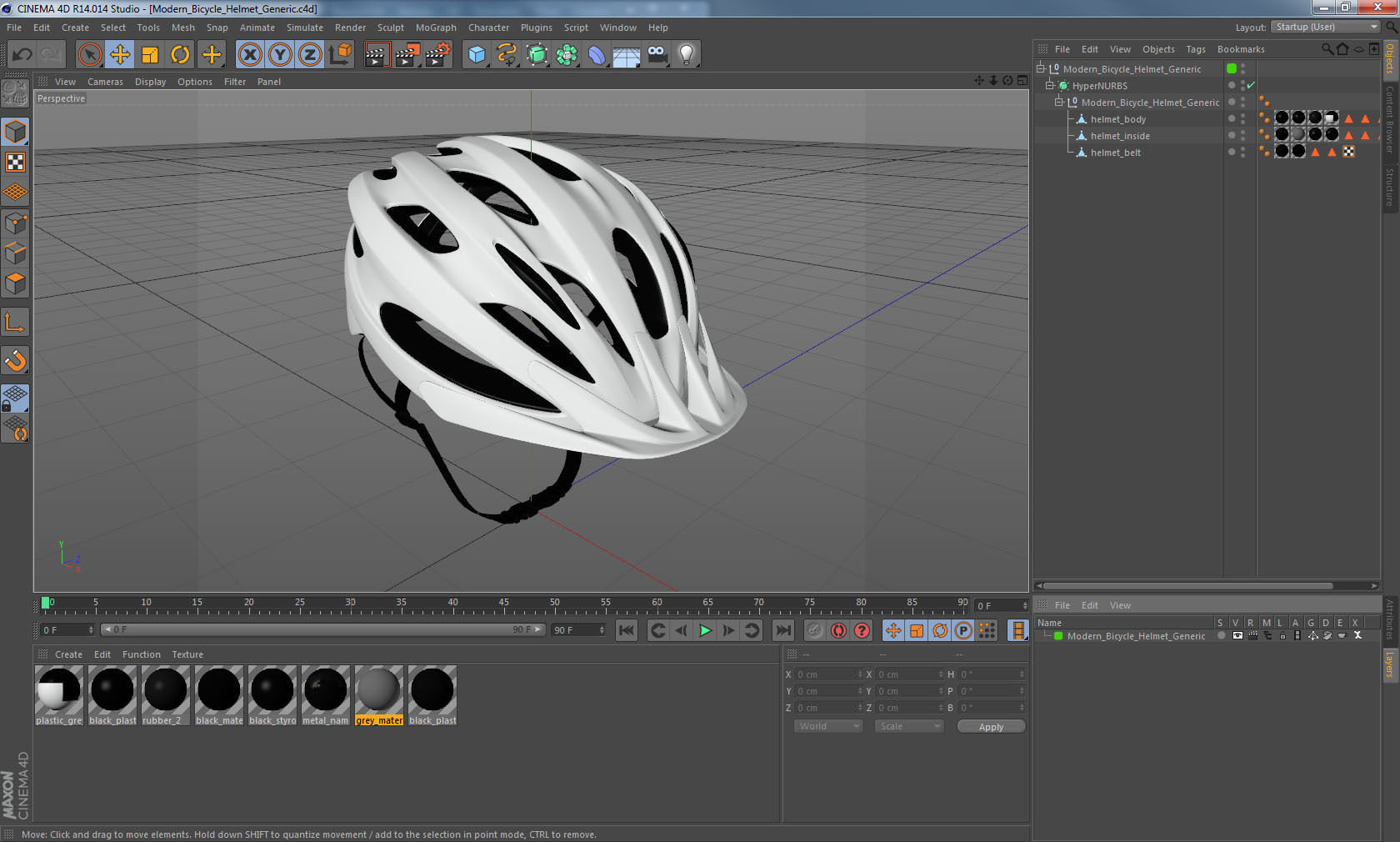This screenshot has height=842, width=1400.
Task: Open the World coordinate dropdown
Action: point(827,726)
